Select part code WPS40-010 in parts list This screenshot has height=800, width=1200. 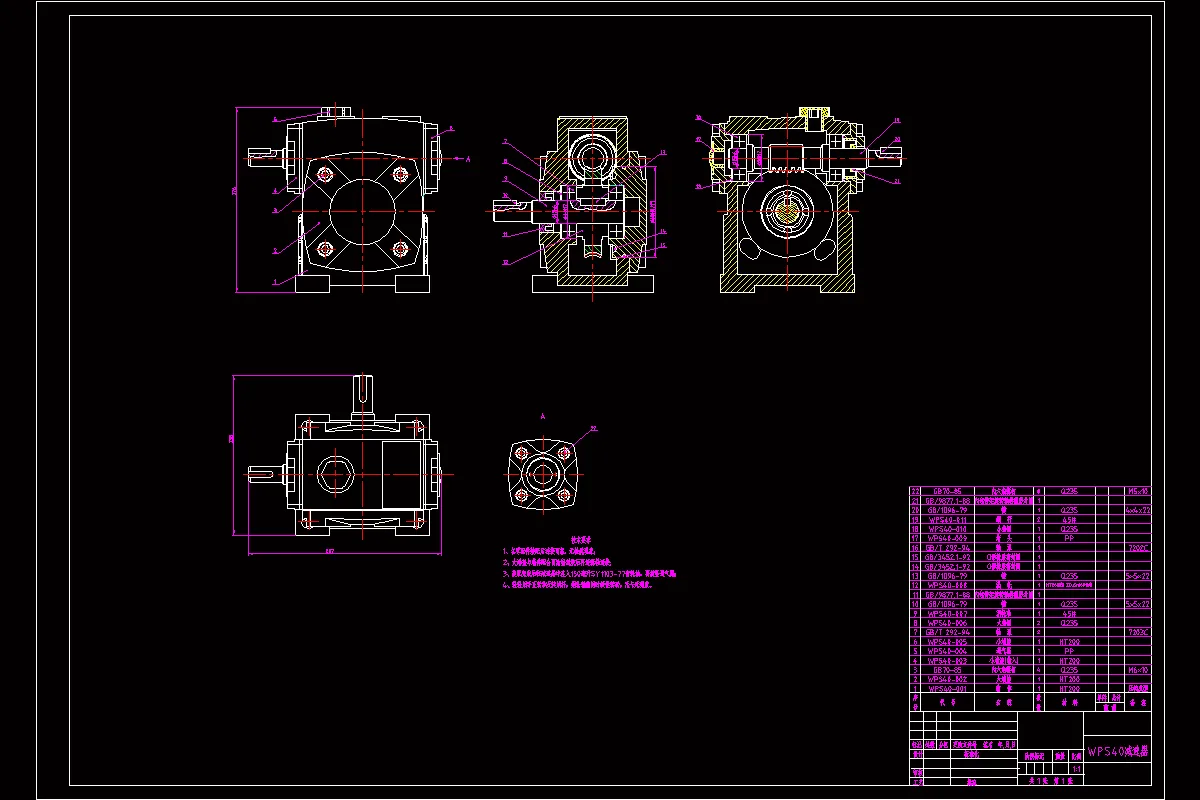pyautogui.click(x=948, y=529)
